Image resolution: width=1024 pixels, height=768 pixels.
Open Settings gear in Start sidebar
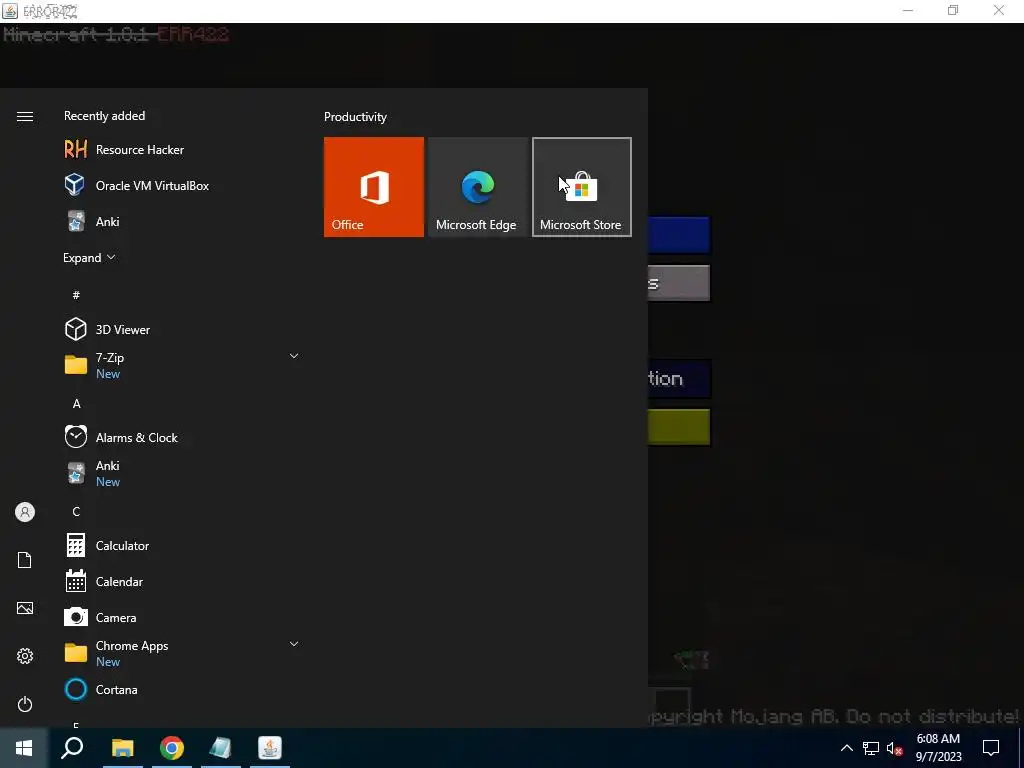[x=25, y=656]
